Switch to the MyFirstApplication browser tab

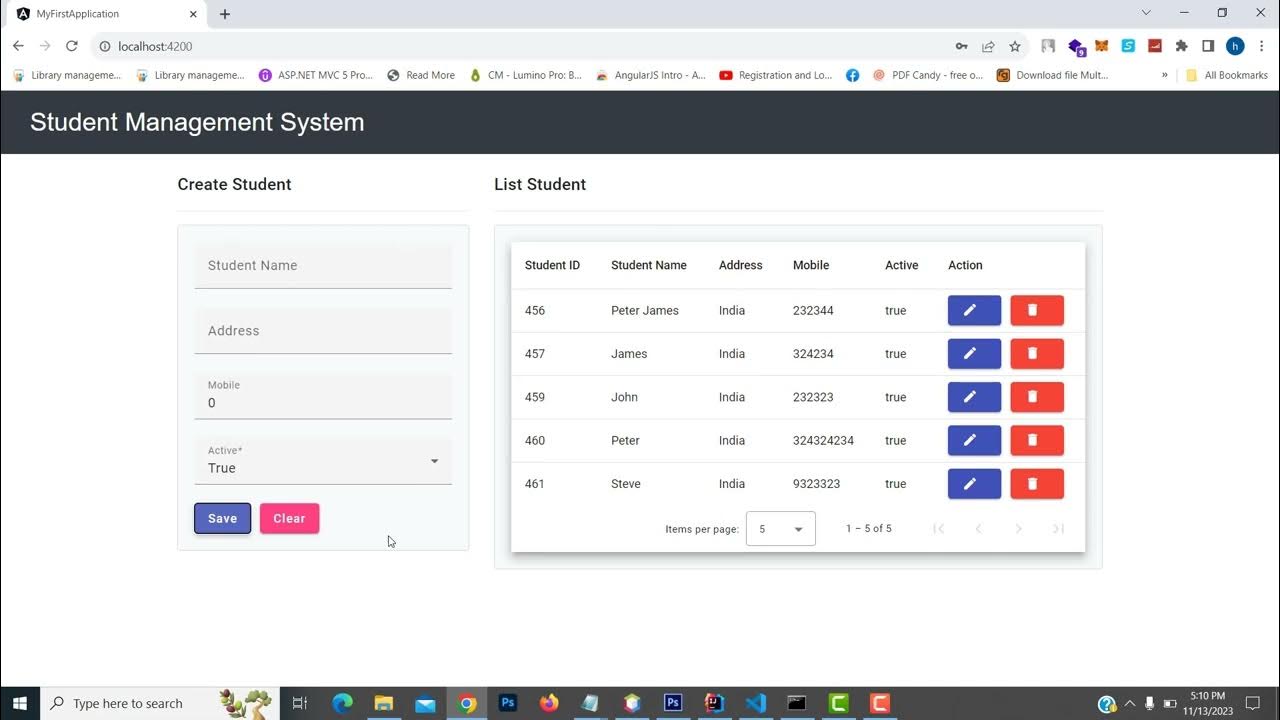(100, 14)
